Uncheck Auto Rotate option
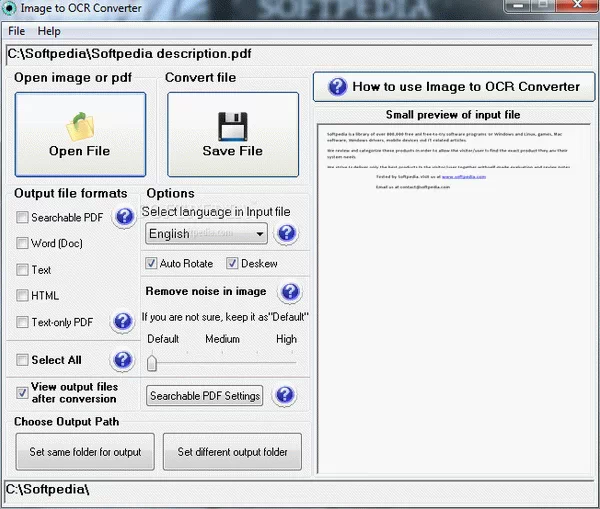600x509 pixels. (x=151, y=263)
